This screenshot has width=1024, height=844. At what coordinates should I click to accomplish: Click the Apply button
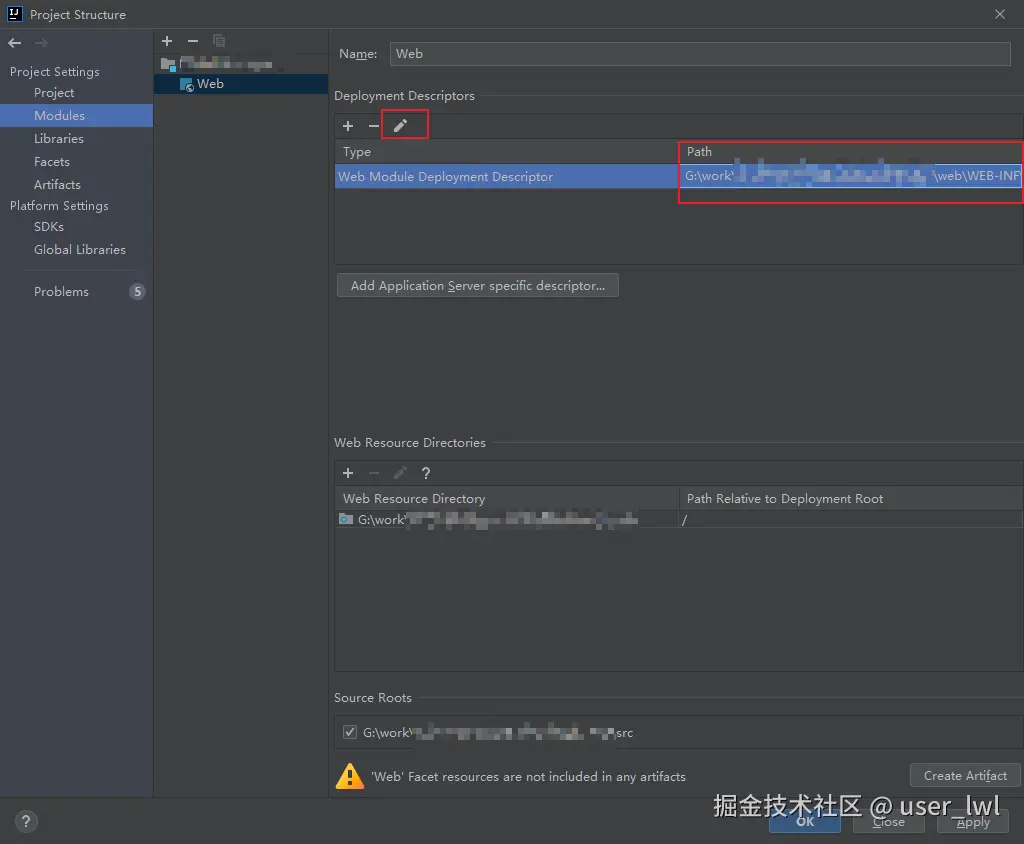[x=973, y=822]
